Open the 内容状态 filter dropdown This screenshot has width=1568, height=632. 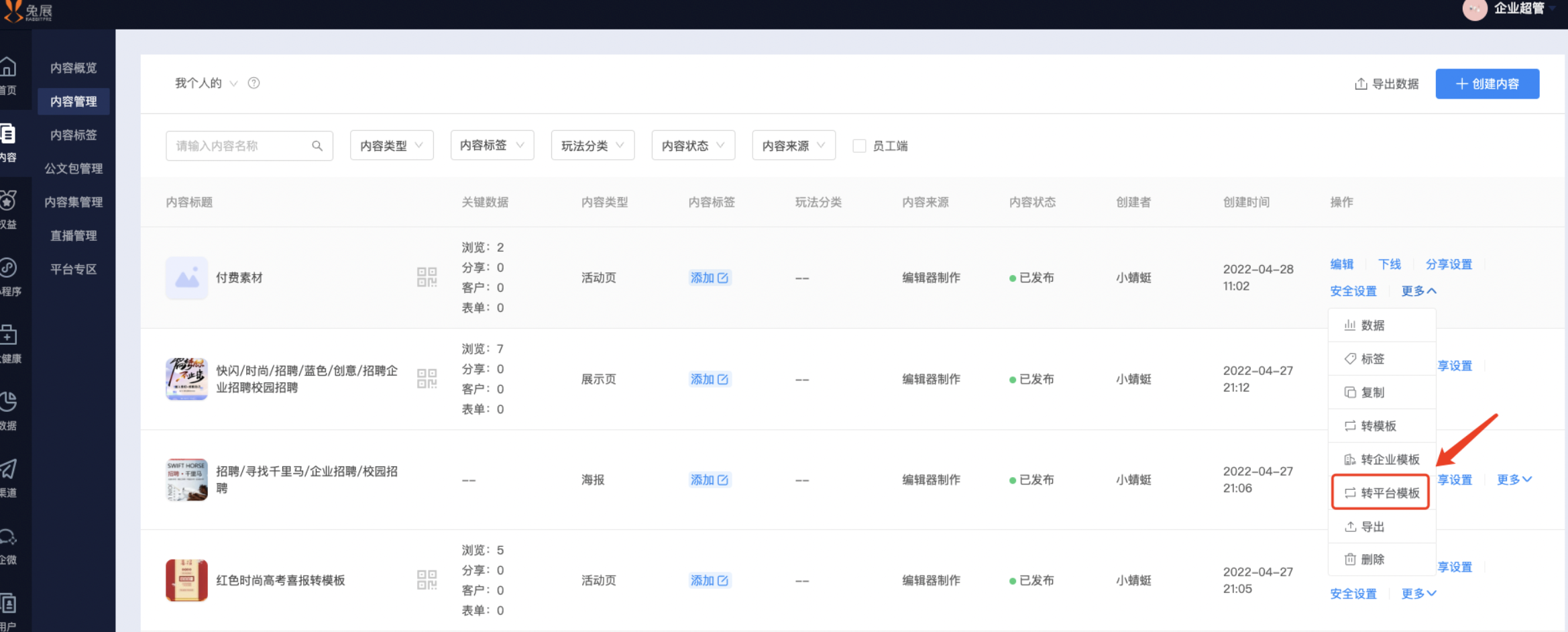(x=693, y=146)
